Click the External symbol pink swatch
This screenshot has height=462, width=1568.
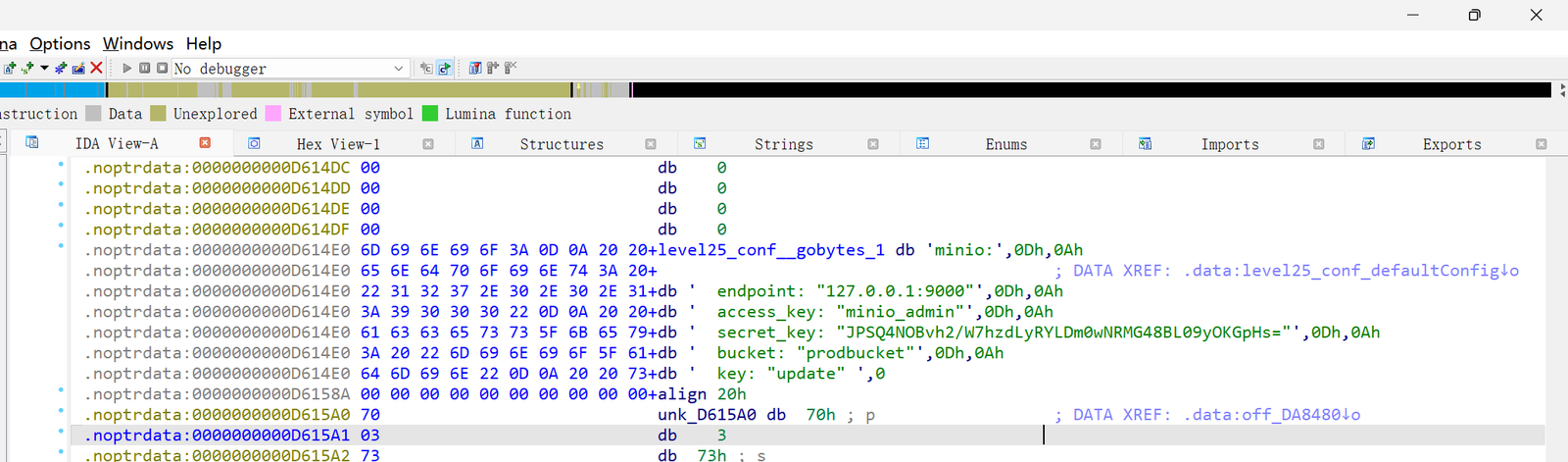273,114
